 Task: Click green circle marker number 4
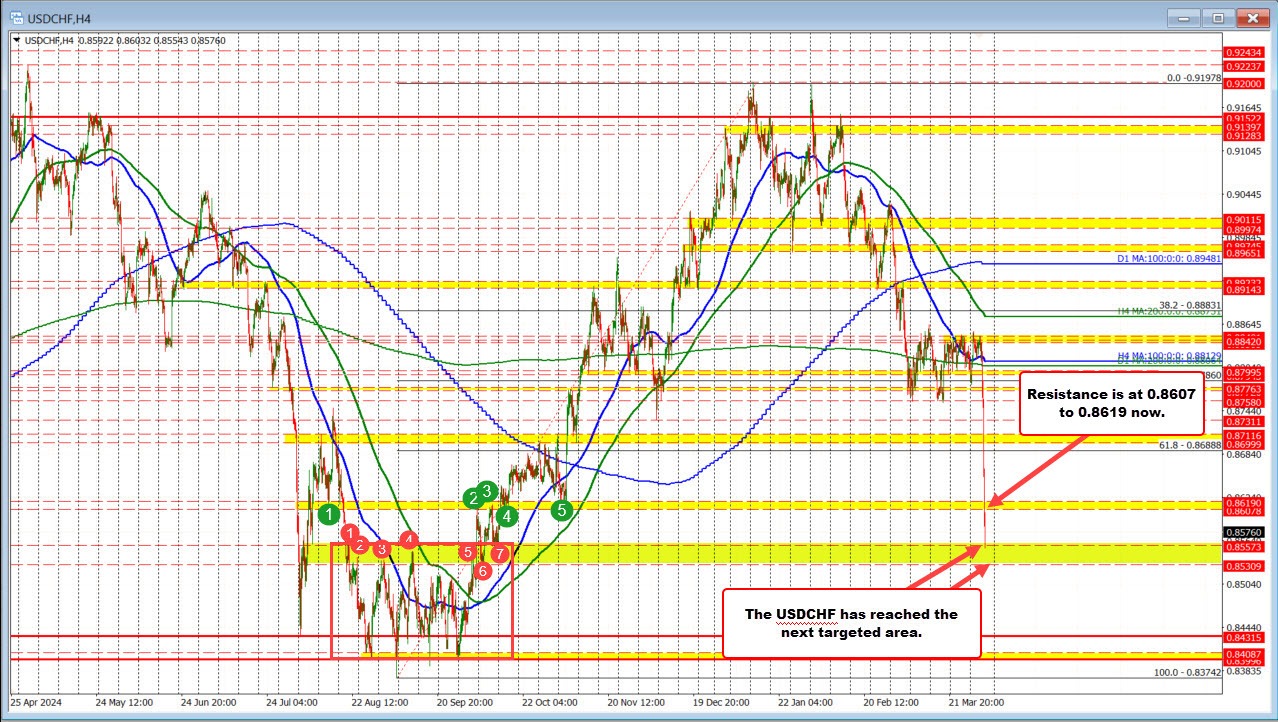[x=507, y=516]
